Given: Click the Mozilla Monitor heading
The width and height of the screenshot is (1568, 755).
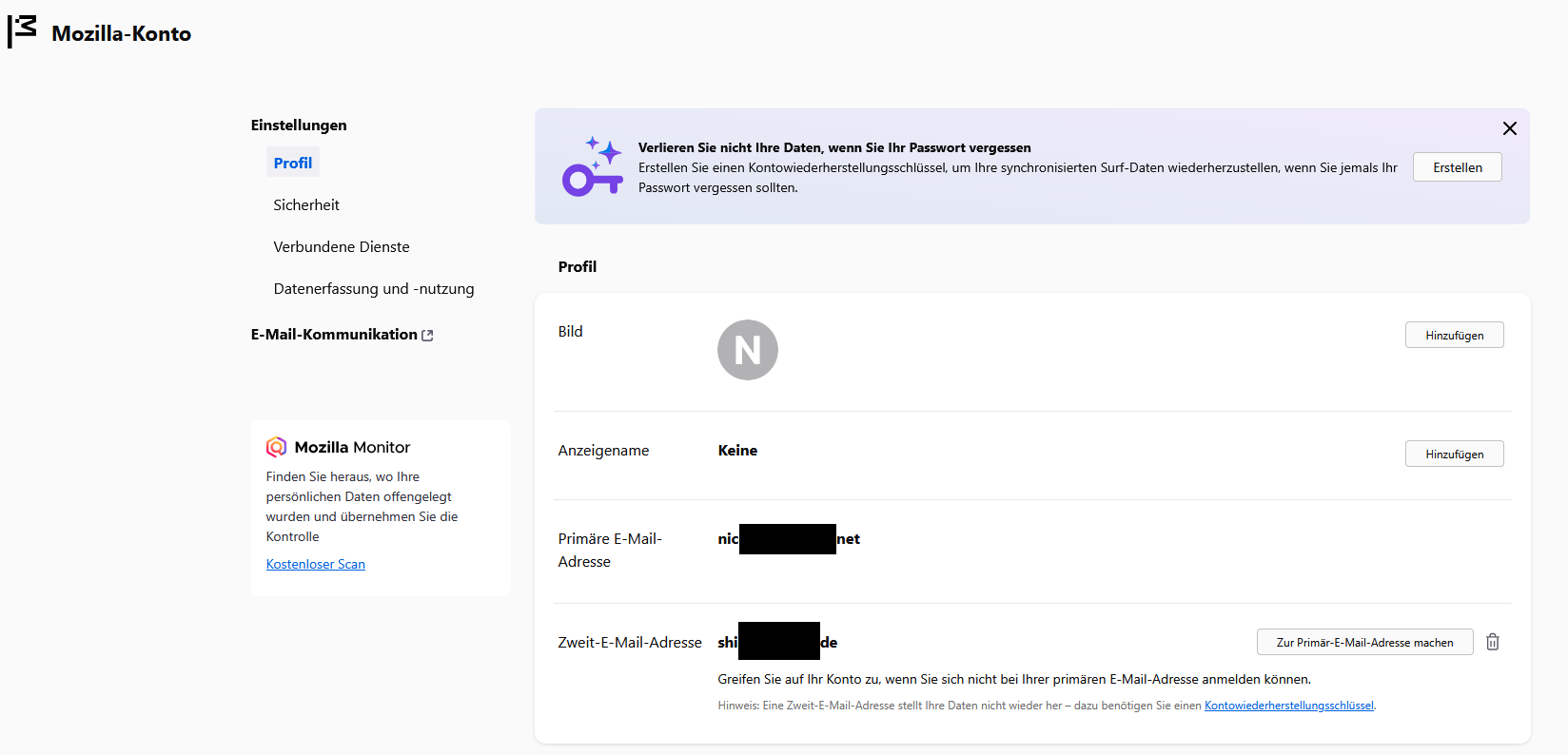Looking at the screenshot, I should 352,447.
